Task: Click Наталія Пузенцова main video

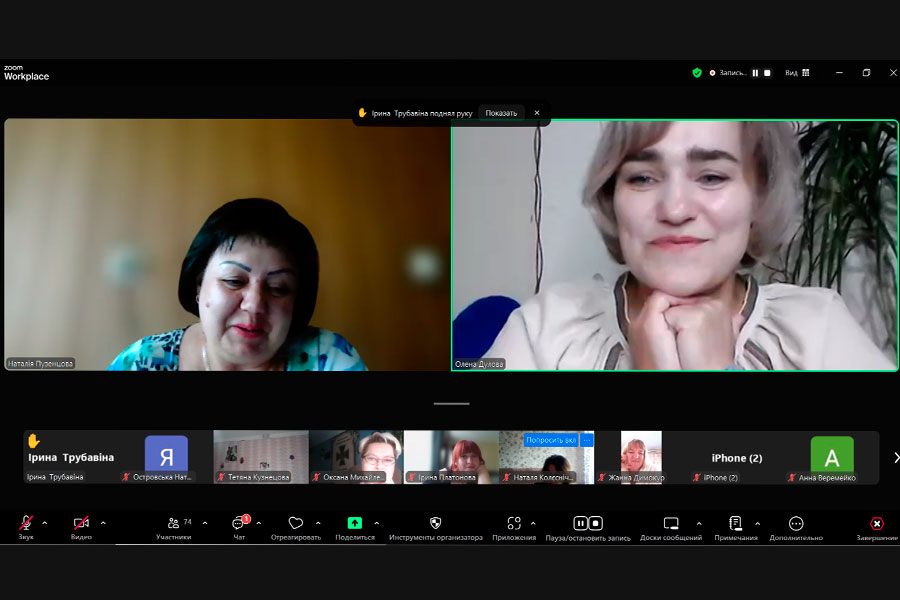Action: pos(227,245)
